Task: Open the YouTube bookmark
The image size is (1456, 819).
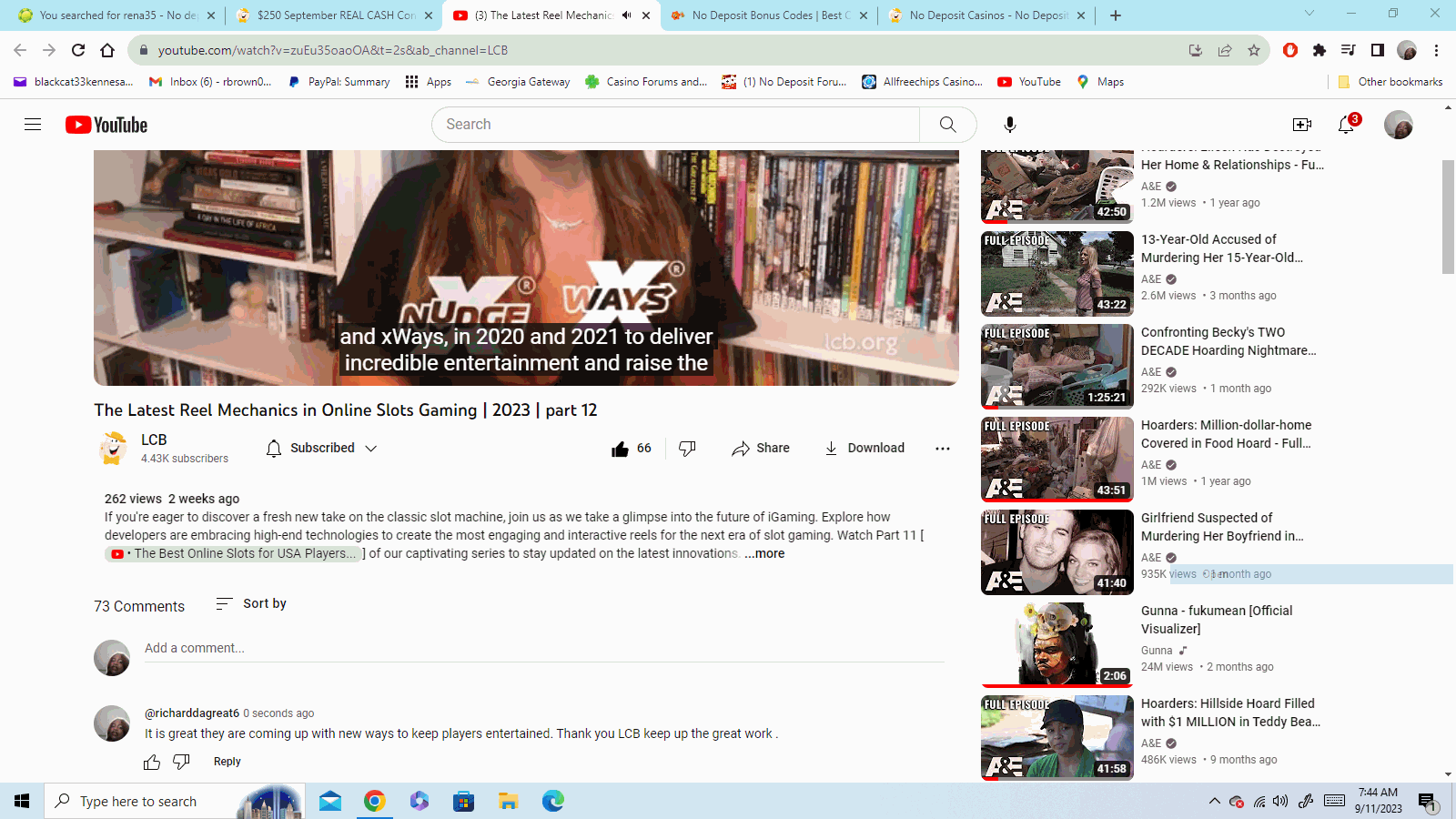Action: (x=1029, y=82)
